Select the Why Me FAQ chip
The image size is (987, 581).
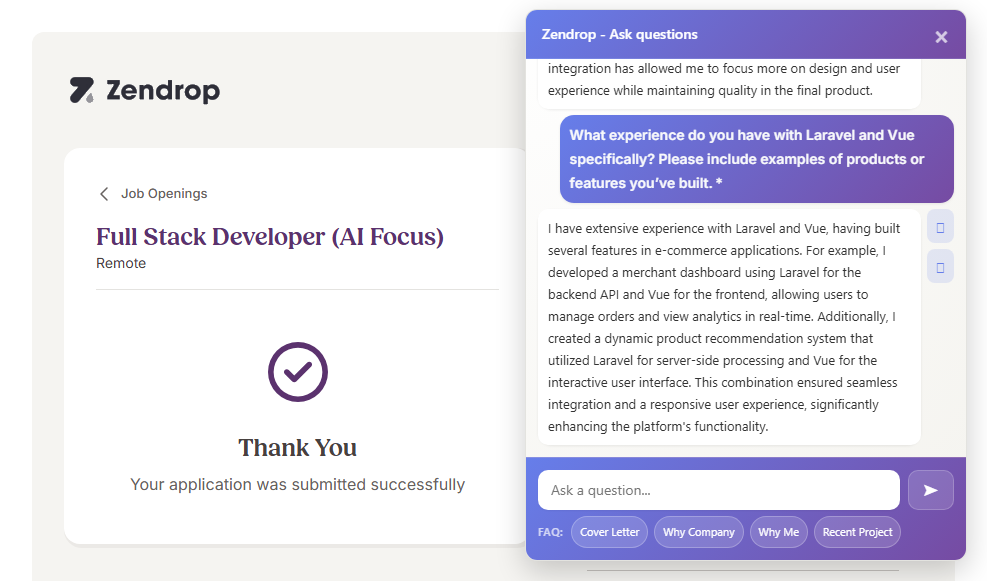(778, 532)
